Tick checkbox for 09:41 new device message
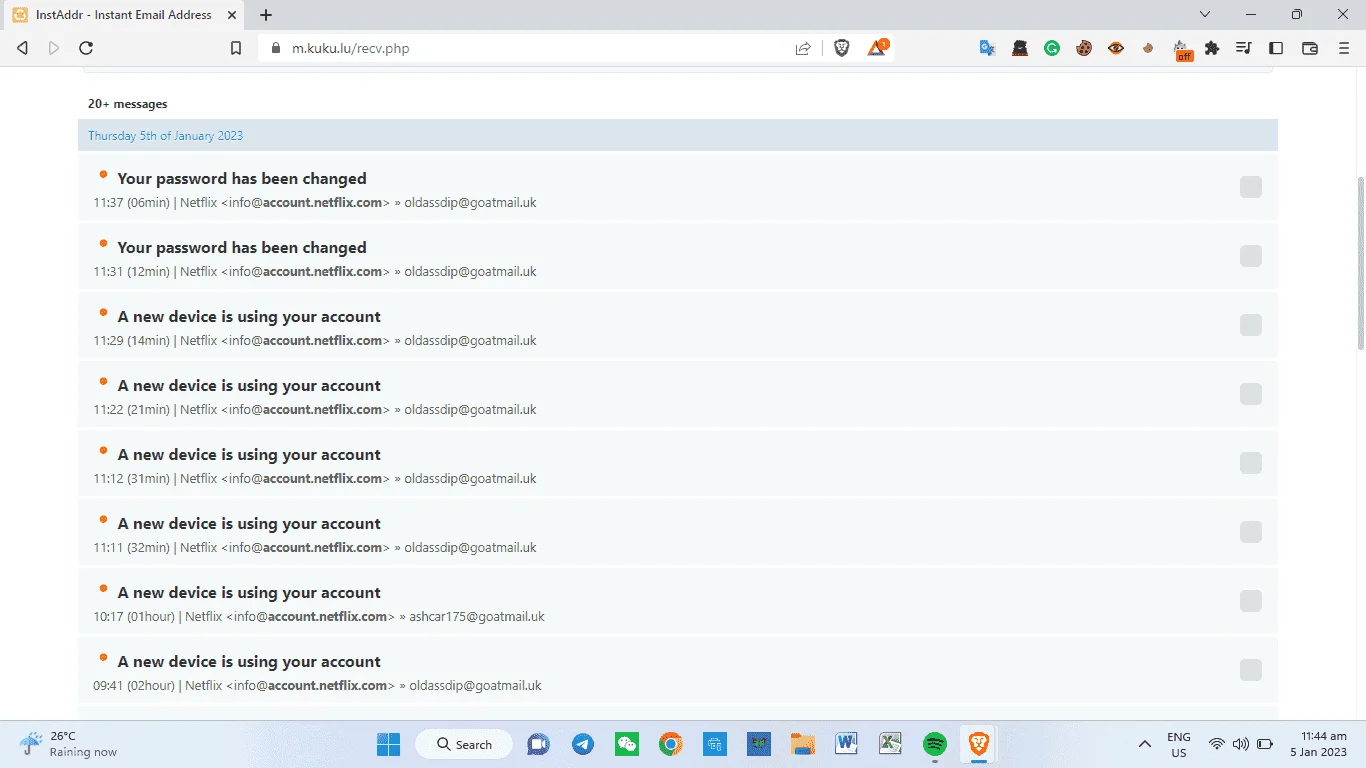 (1250, 670)
